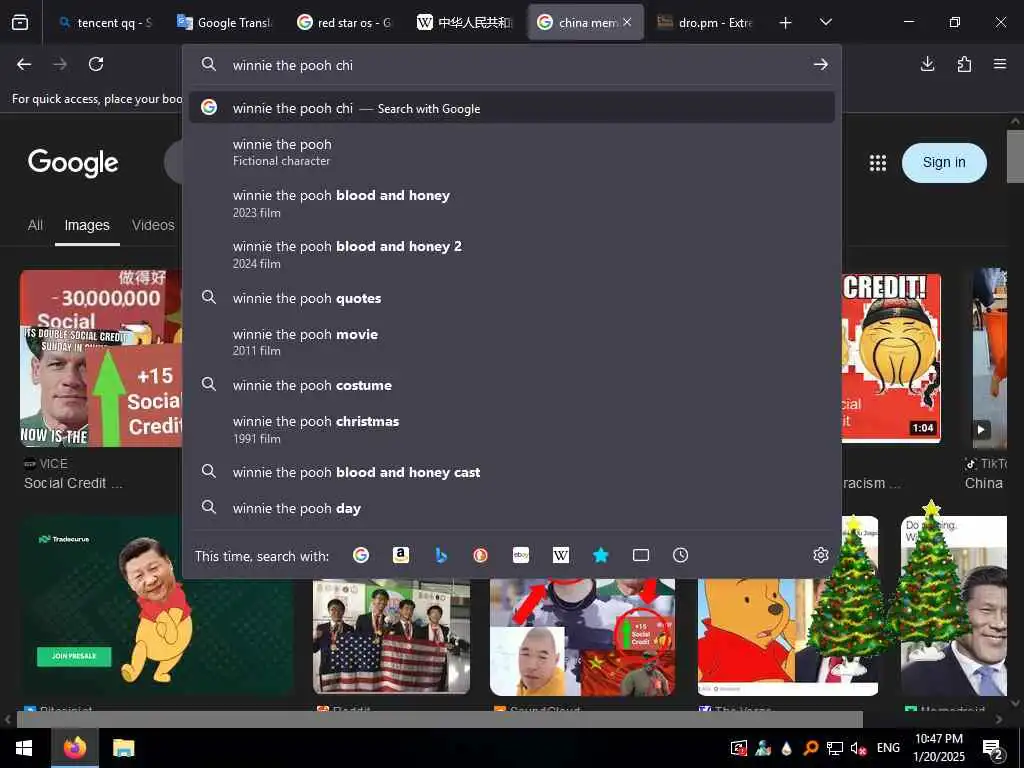1024x768 pixels.
Task: Click the vertical page scrollbar
Action: click(x=1015, y=157)
